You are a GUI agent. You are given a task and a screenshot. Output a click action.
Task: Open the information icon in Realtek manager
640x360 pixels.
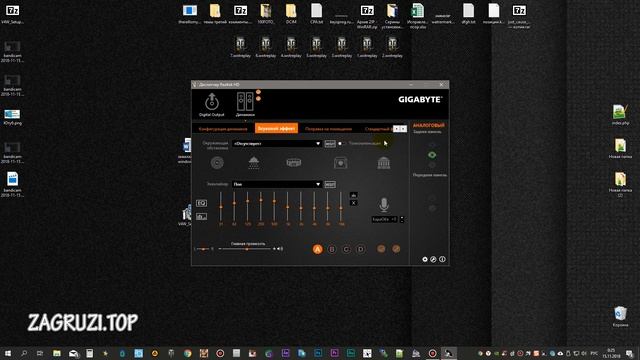click(442, 259)
